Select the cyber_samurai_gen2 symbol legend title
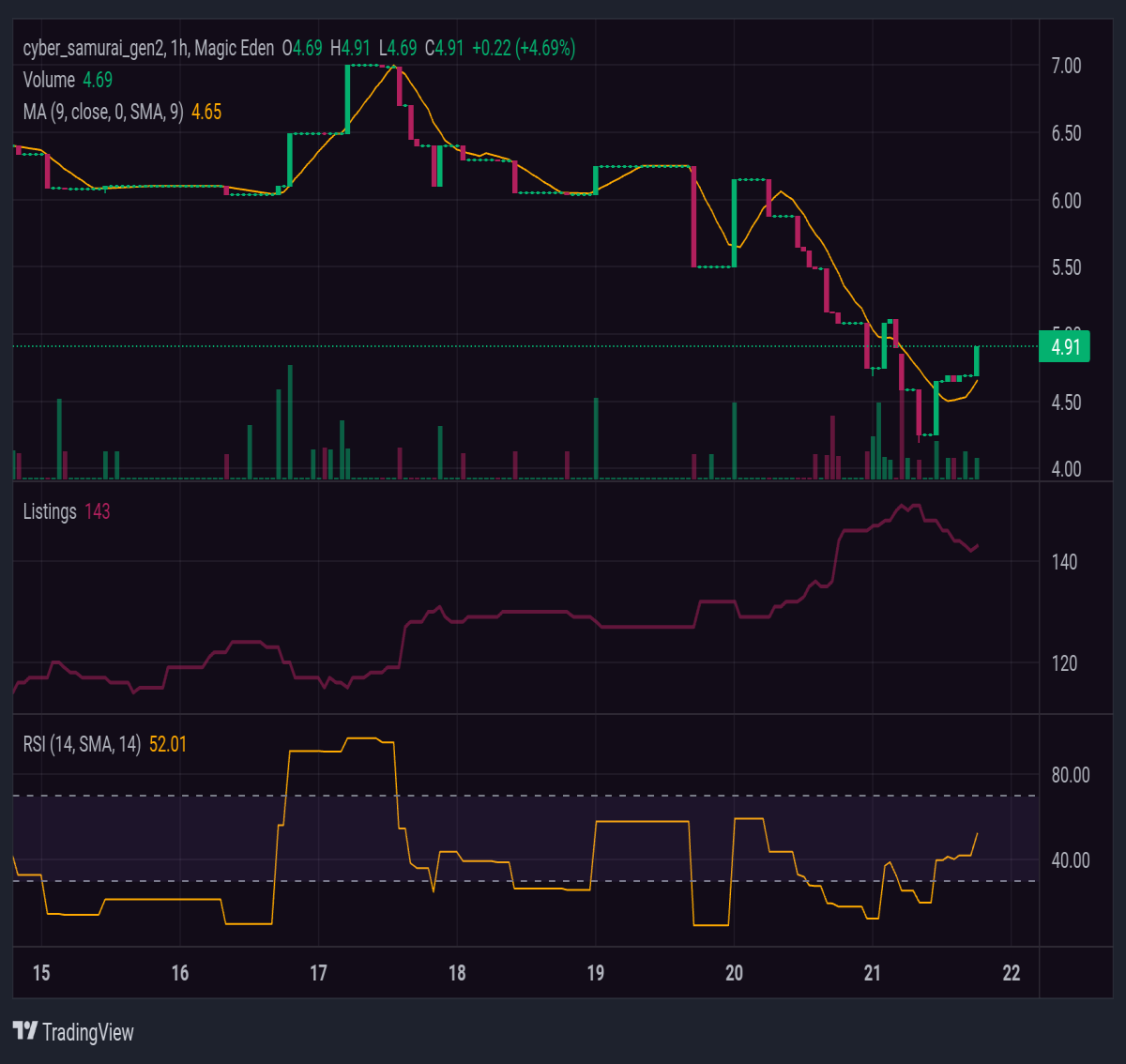Image resolution: width=1126 pixels, height=1064 pixels. pyautogui.click(x=148, y=48)
